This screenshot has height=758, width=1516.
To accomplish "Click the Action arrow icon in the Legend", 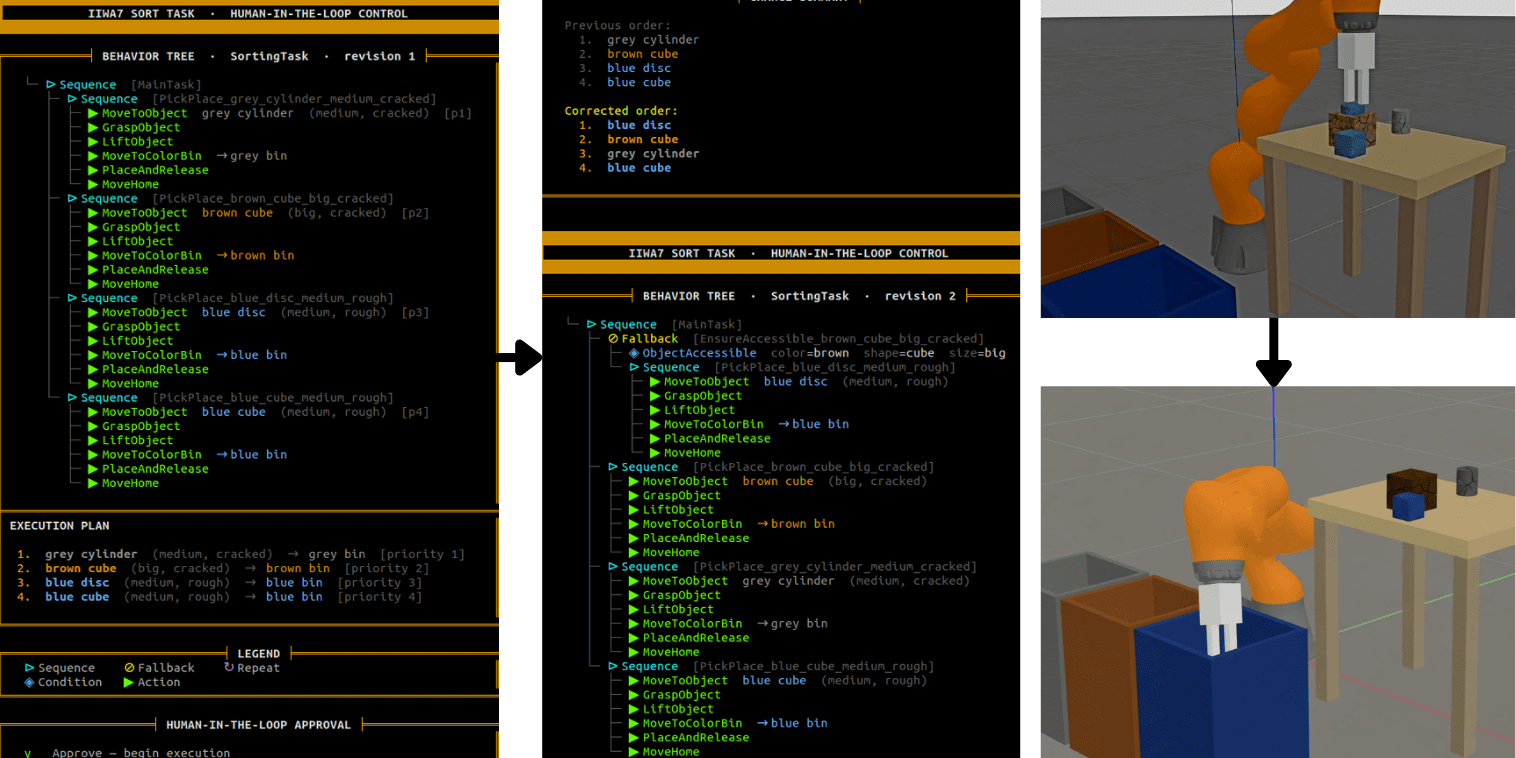I will [129, 682].
